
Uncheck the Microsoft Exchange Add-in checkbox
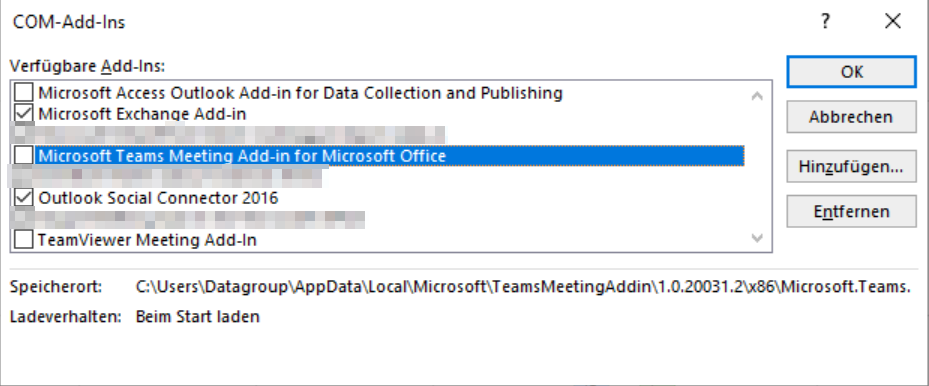tap(24, 113)
